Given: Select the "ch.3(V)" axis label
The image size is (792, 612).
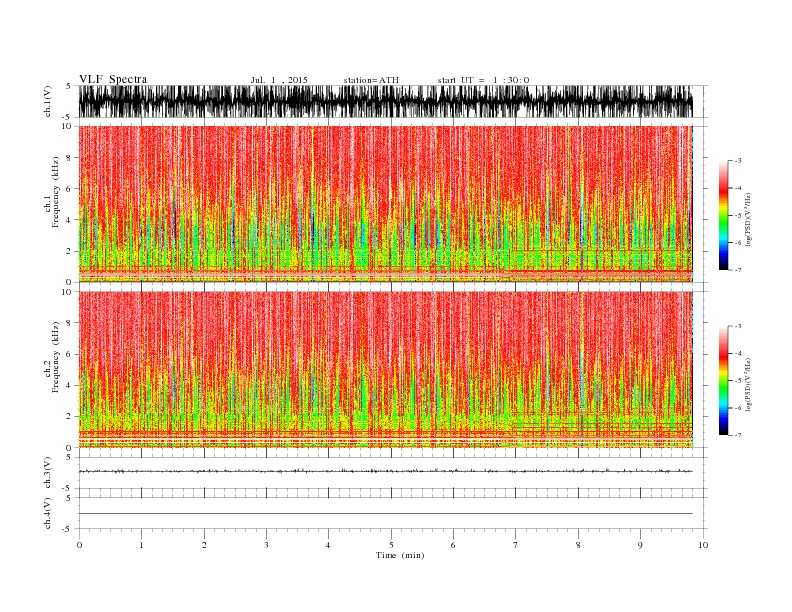Looking at the screenshot, I should coord(48,473).
